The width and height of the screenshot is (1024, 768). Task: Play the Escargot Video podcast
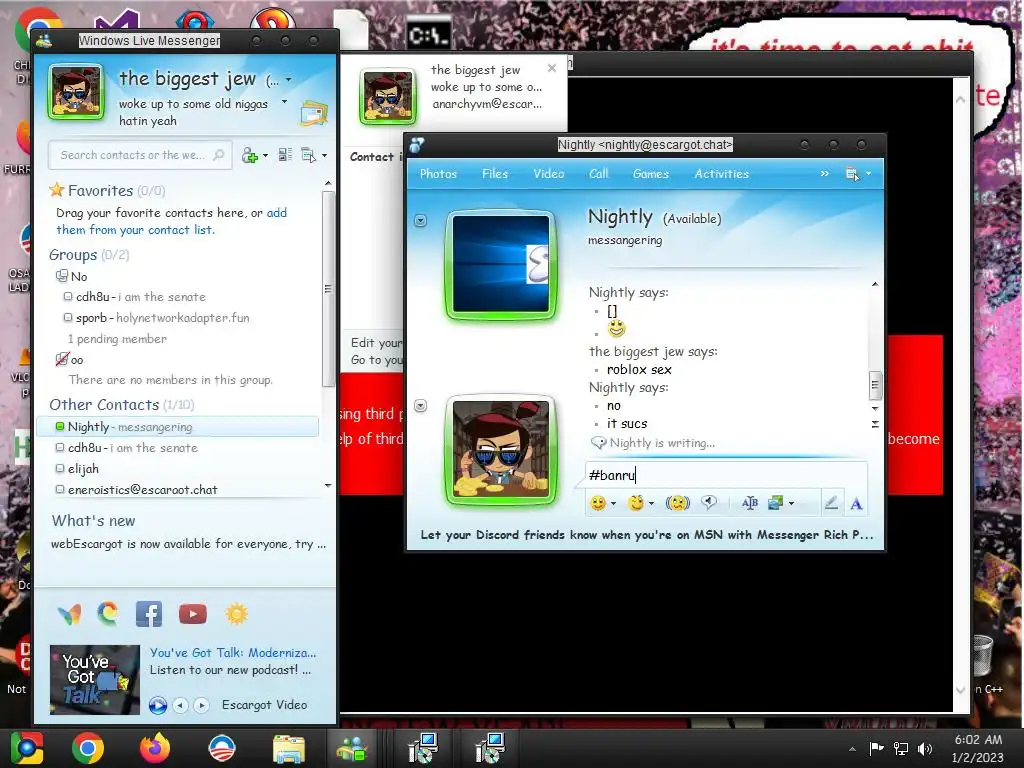click(157, 705)
